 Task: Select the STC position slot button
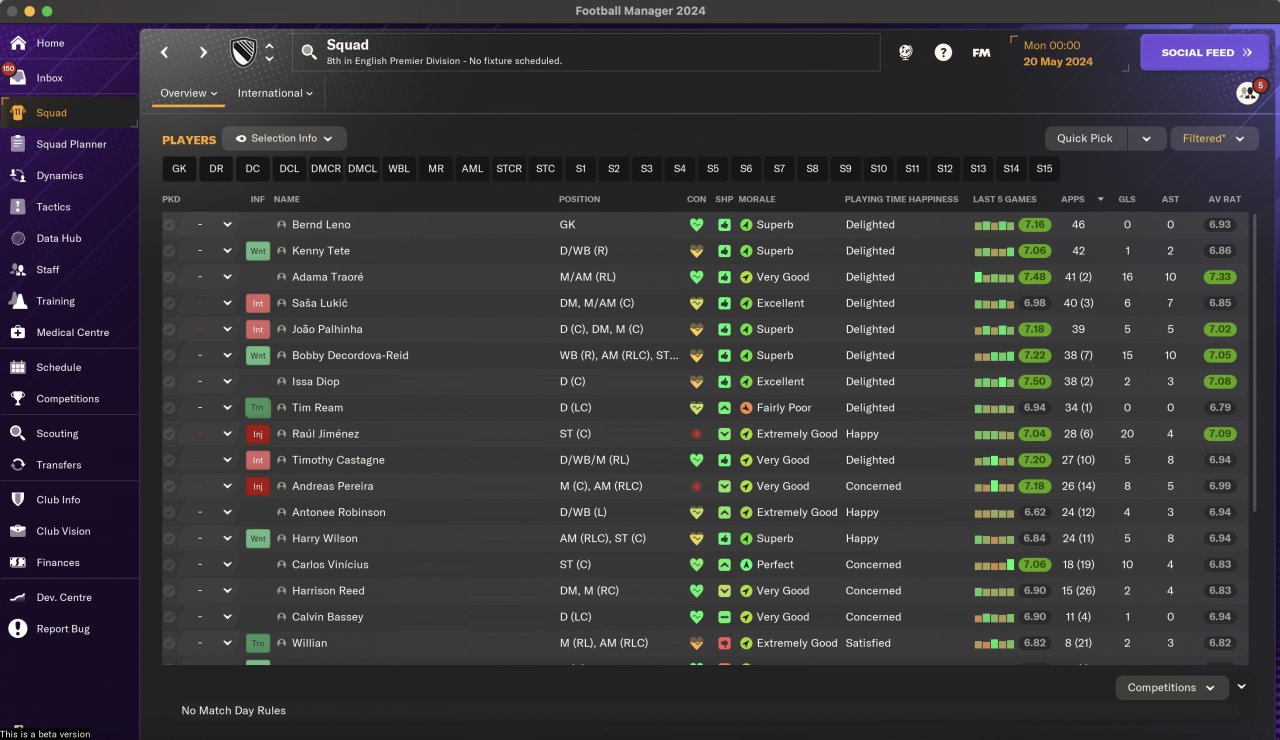[545, 169]
